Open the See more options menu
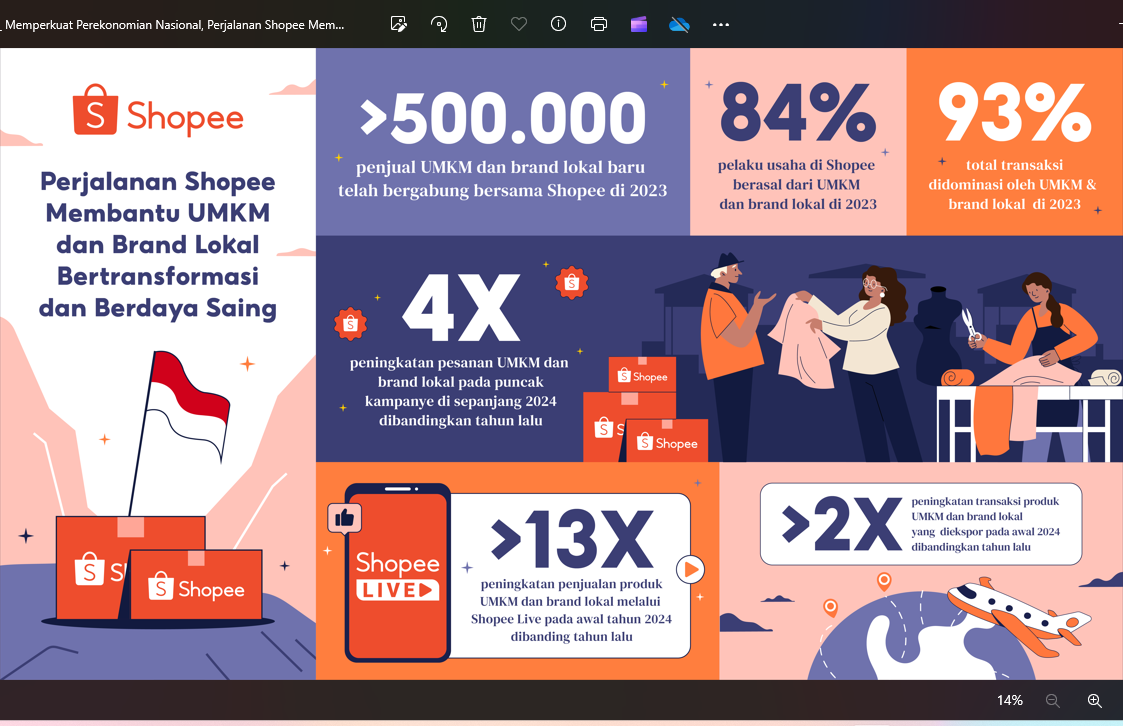The image size is (1123, 726). (x=720, y=24)
